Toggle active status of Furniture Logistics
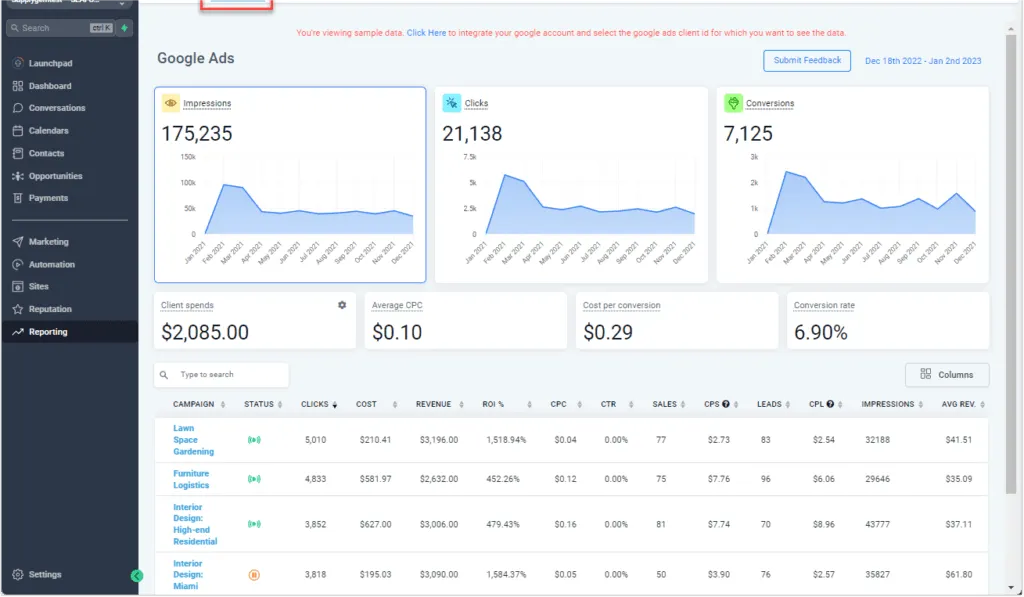Screen dimensions: 1024x597 tap(254, 479)
